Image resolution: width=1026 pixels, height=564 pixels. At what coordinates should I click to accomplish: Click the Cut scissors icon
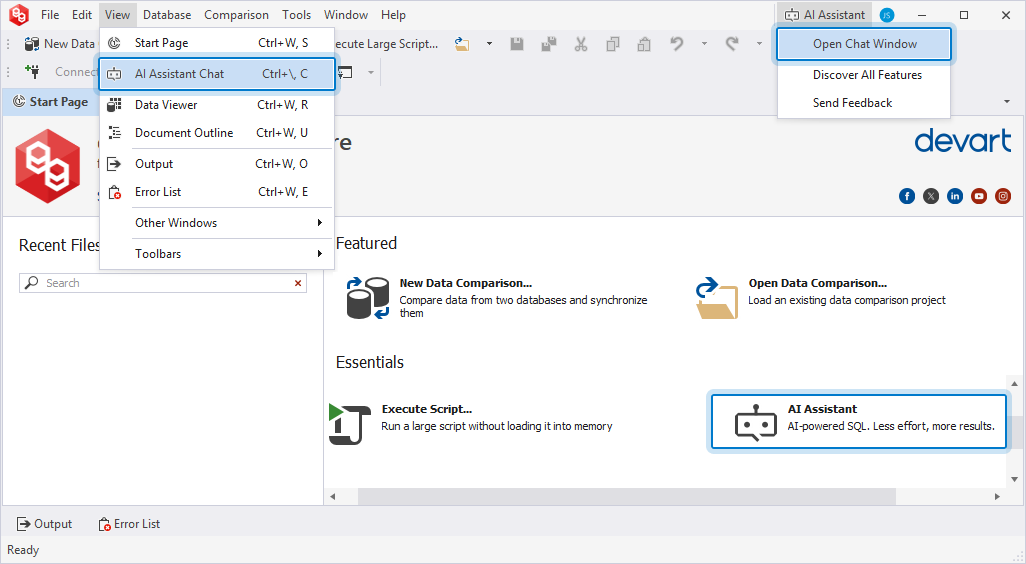pyautogui.click(x=580, y=44)
